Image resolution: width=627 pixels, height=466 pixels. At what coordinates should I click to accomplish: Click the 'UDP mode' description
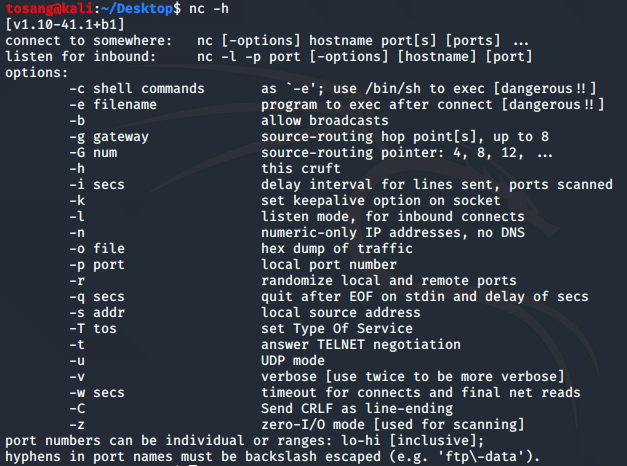tap(293, 360)
